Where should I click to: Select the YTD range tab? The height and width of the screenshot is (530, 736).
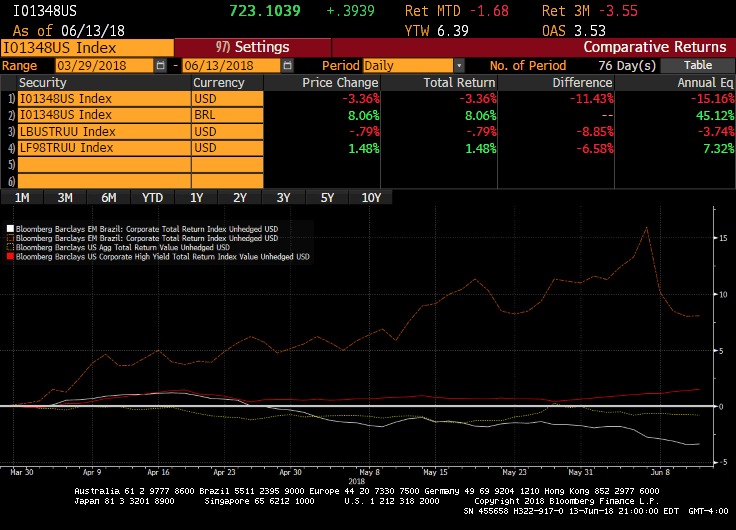click(153, 198)
